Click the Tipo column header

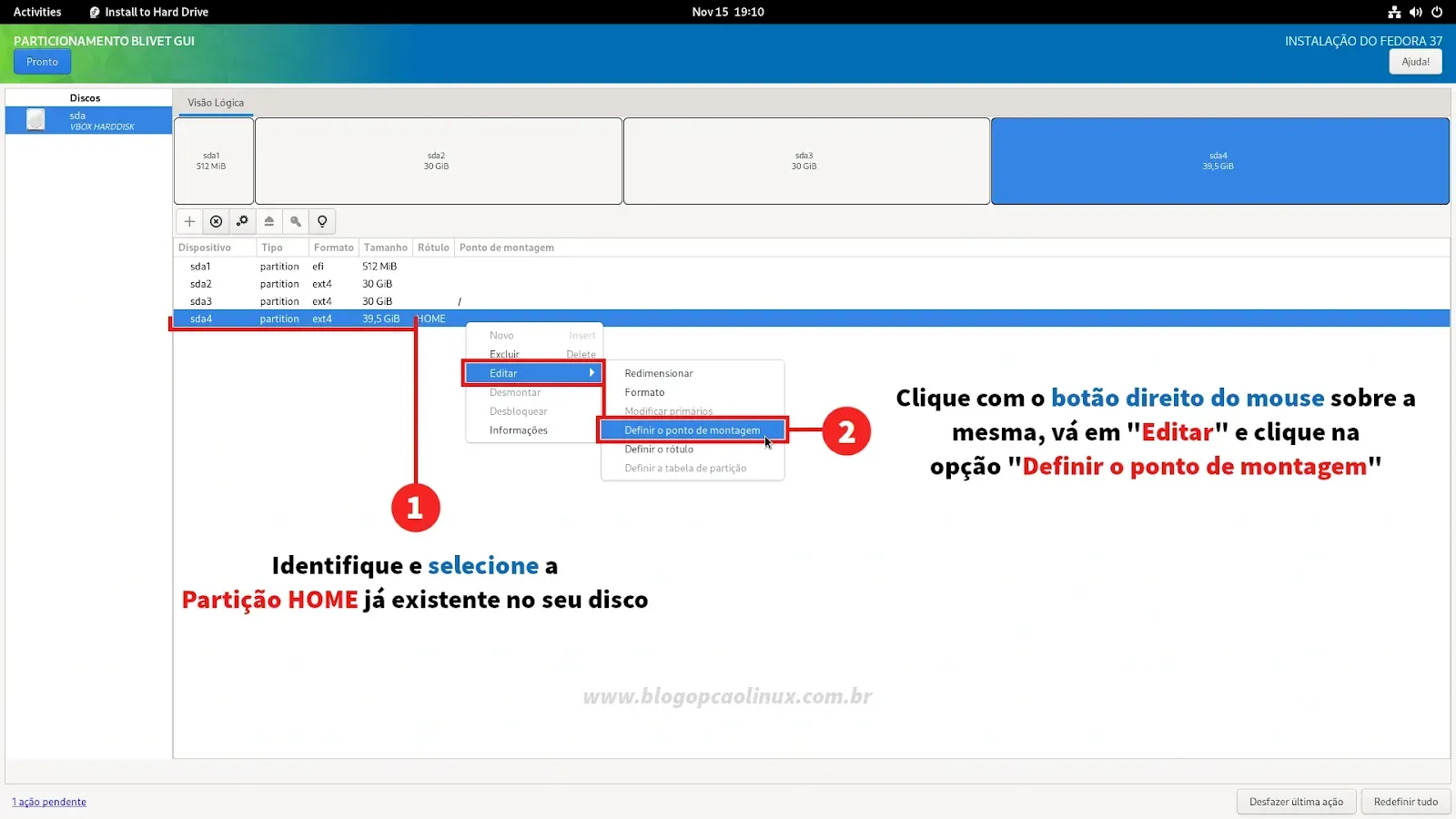pos(283,248)
